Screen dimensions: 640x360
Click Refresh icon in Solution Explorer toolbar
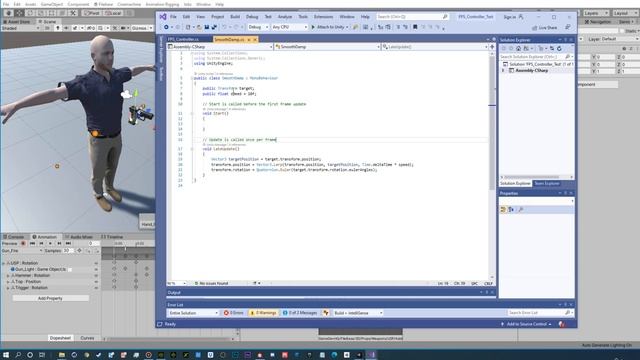tap(559, 48)
